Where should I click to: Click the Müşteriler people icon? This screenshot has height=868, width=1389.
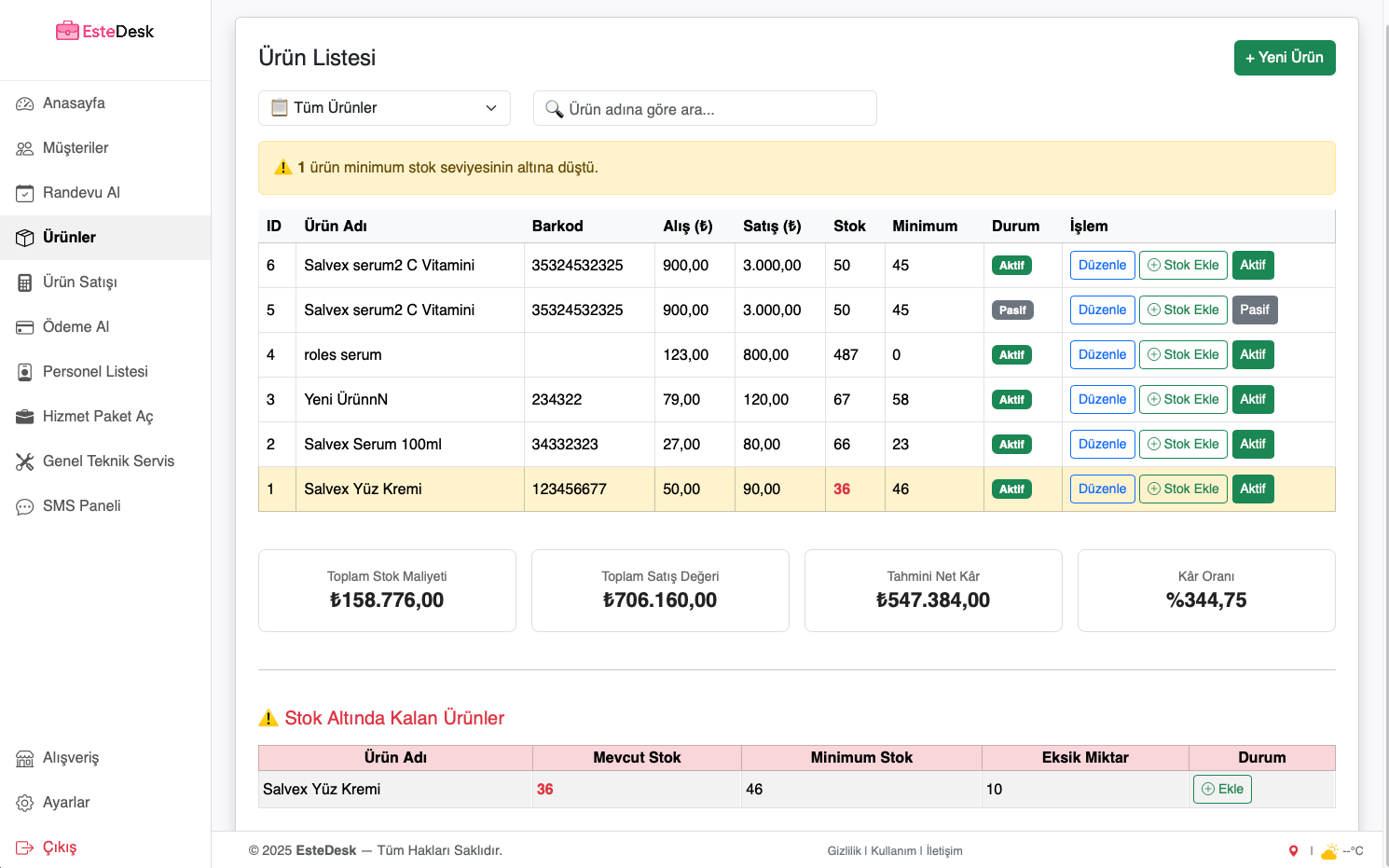(x=25, y=148)
